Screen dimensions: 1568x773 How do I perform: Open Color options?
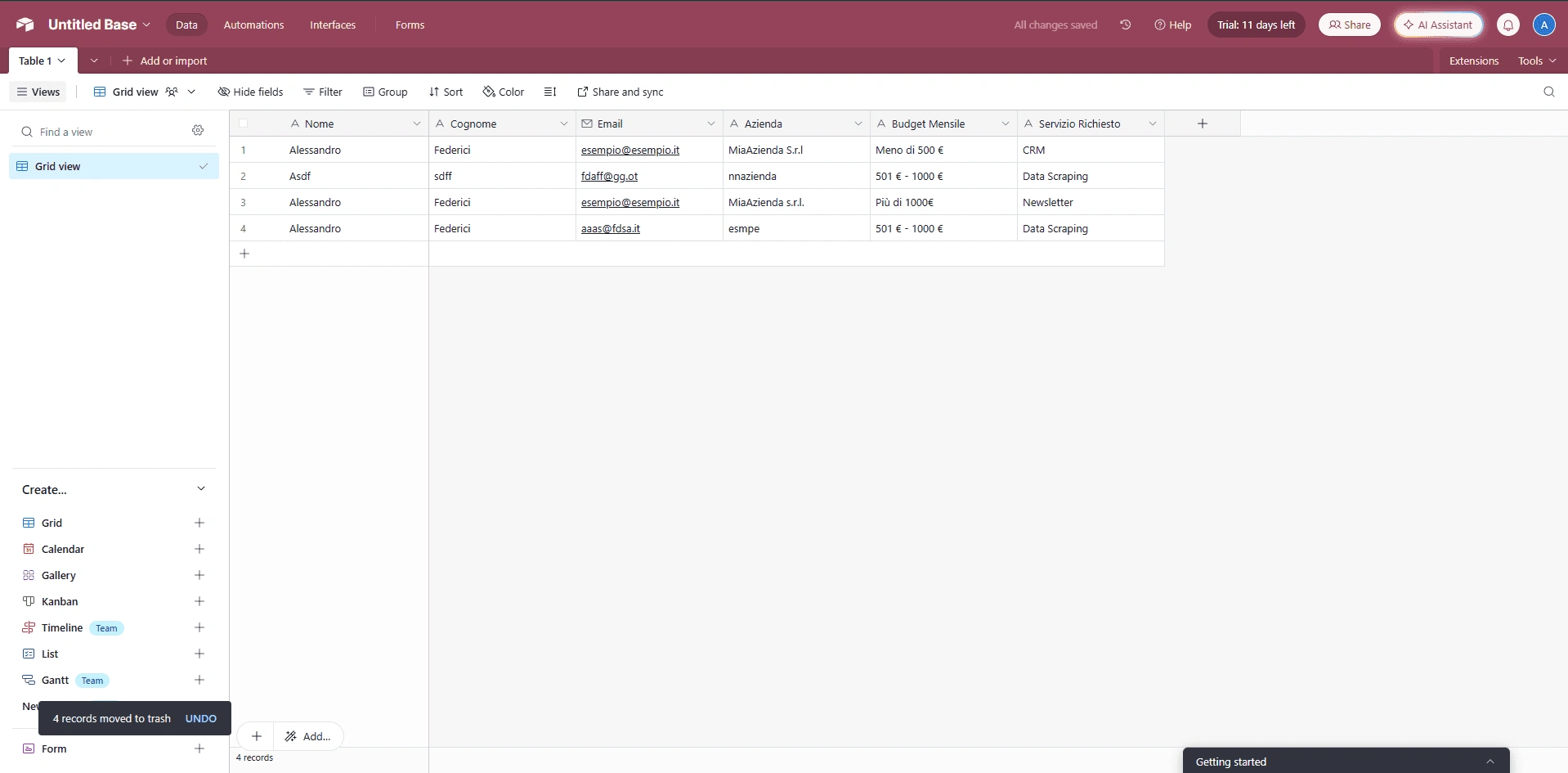click(504, 92)
